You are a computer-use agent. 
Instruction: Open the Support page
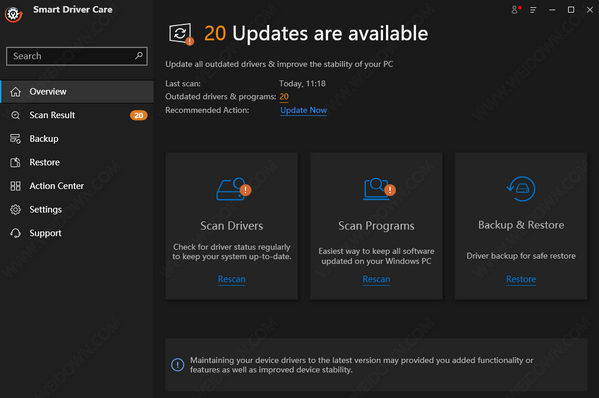coord(77,233)
